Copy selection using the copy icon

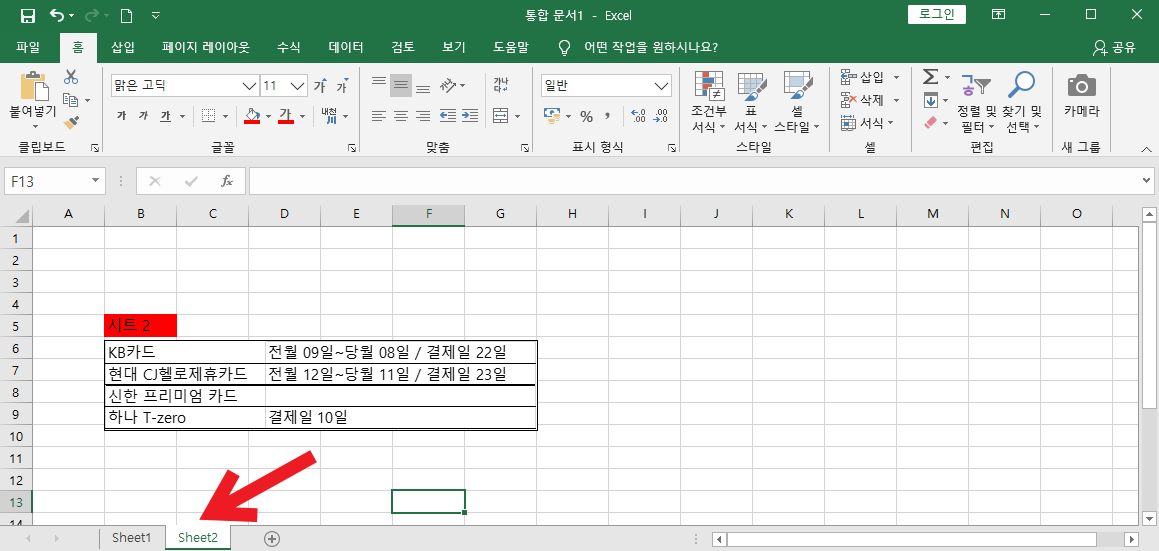point(71,100)
